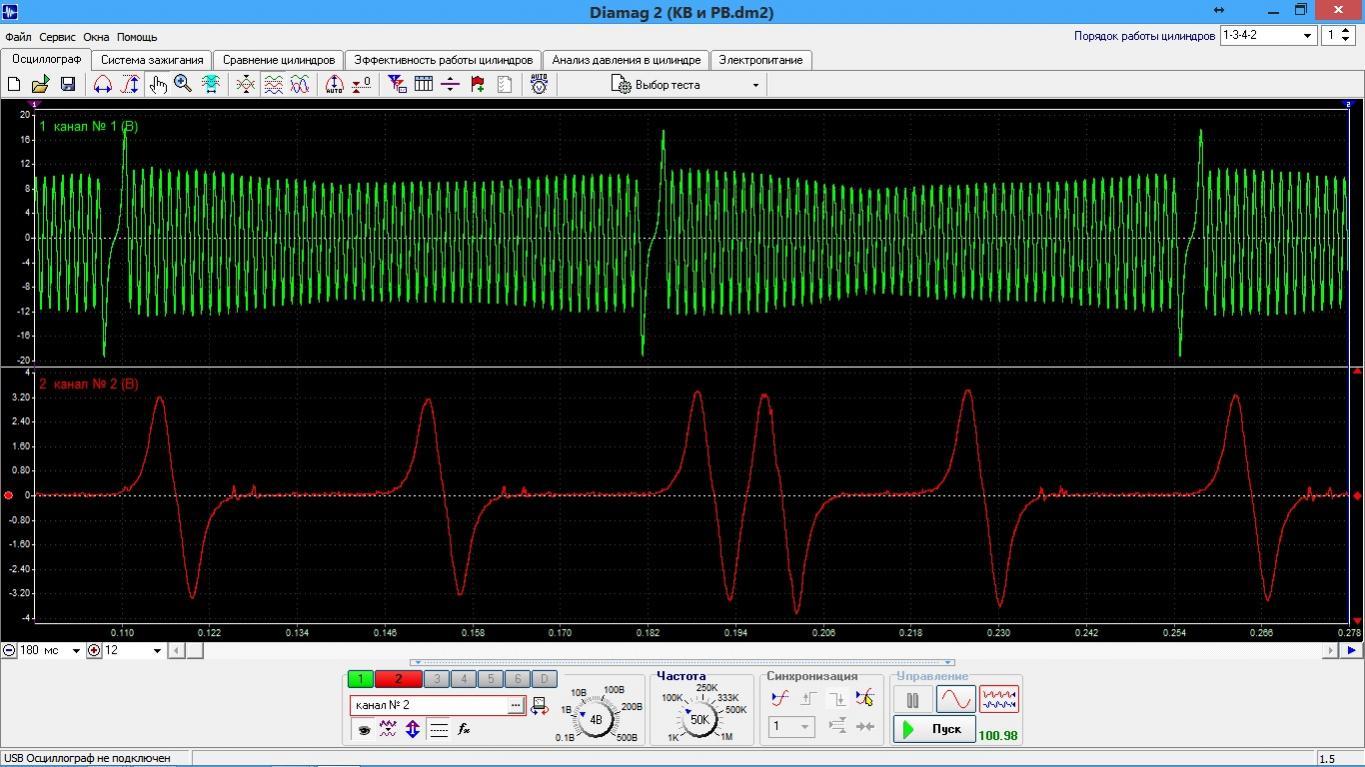The height and width of the screenshot is (767, 1365).
Task: Switch to Система зажигания tab
Action: (152, 60)
